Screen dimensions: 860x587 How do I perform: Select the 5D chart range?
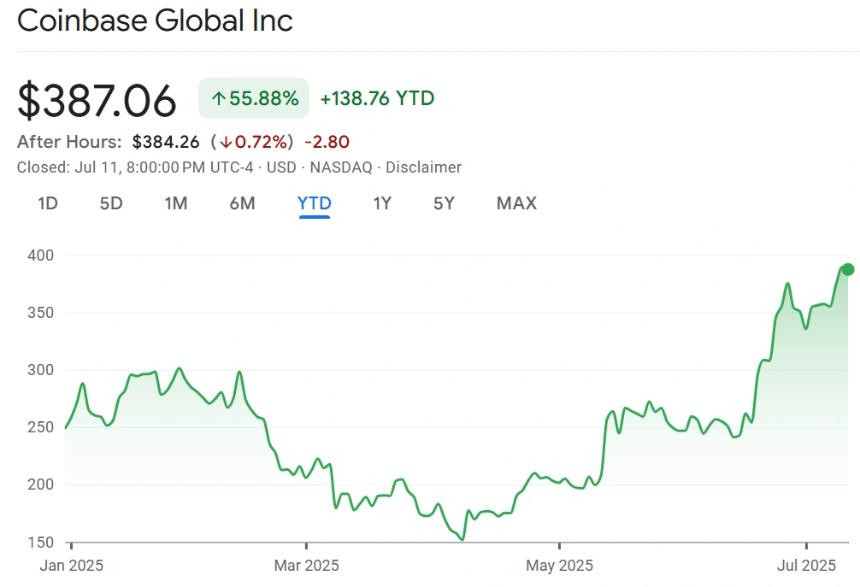pyautogui.click(x=111, y=204)
